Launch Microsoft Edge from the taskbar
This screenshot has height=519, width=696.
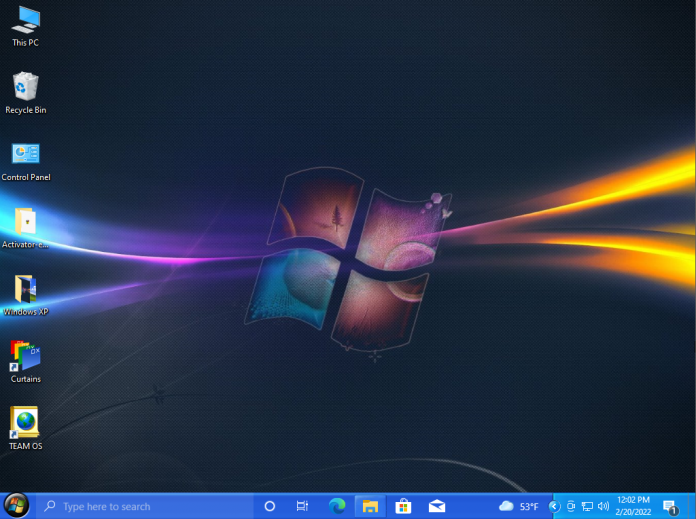tap(337, 506)
